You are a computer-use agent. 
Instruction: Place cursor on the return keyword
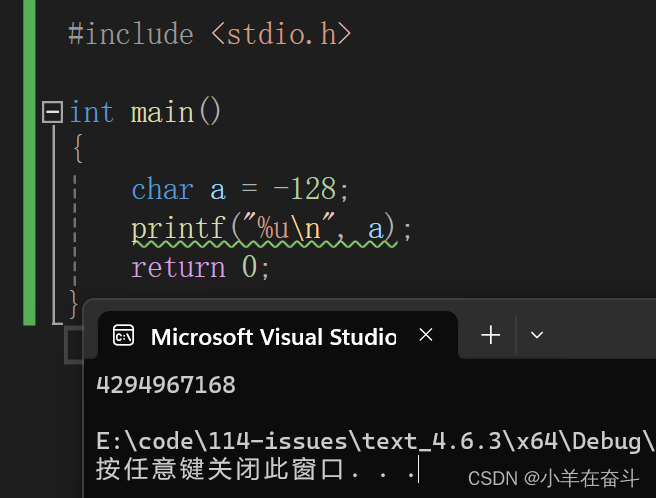pos(178,267)
